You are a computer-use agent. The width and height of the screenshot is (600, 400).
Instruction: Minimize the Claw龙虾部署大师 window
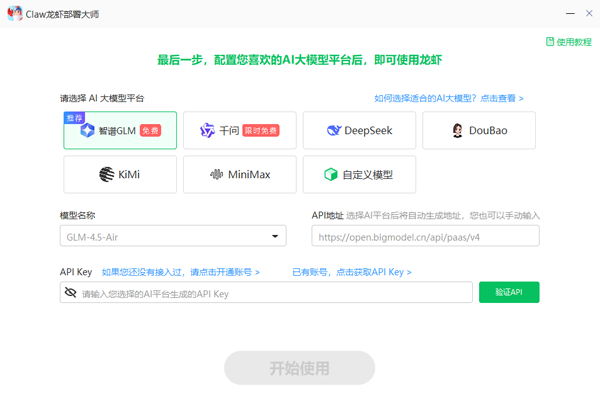pos(543,13)
